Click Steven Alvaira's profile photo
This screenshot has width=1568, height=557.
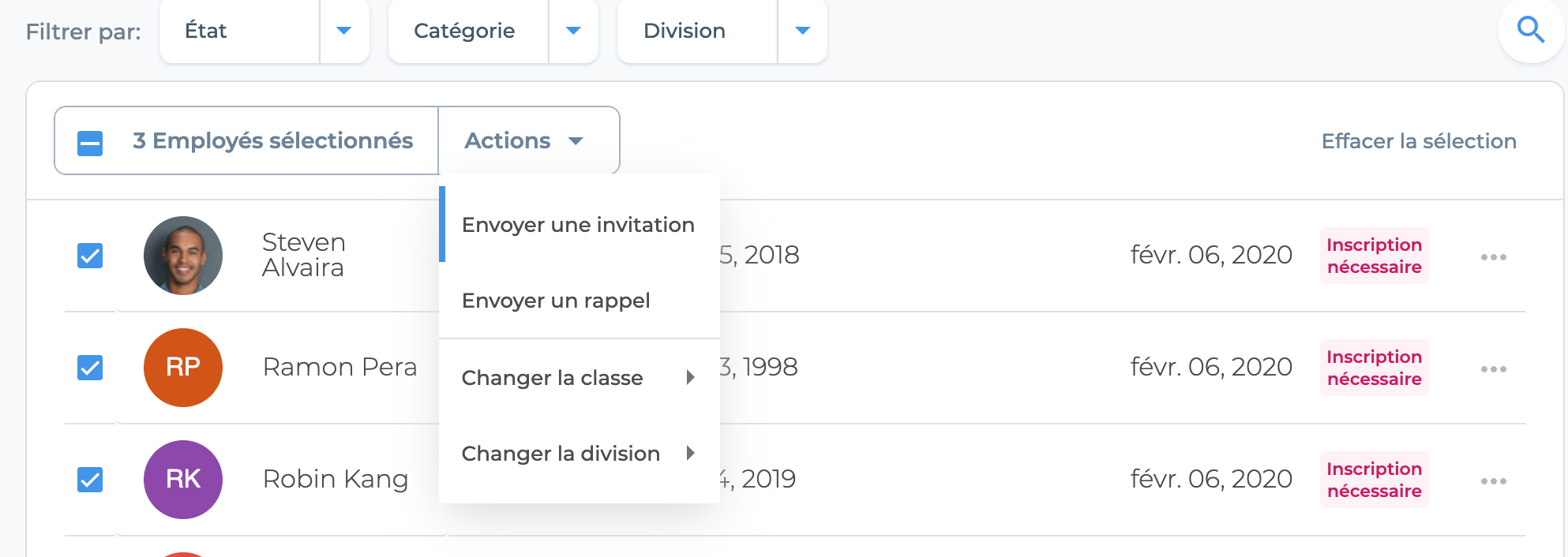[x=183, y=256]
